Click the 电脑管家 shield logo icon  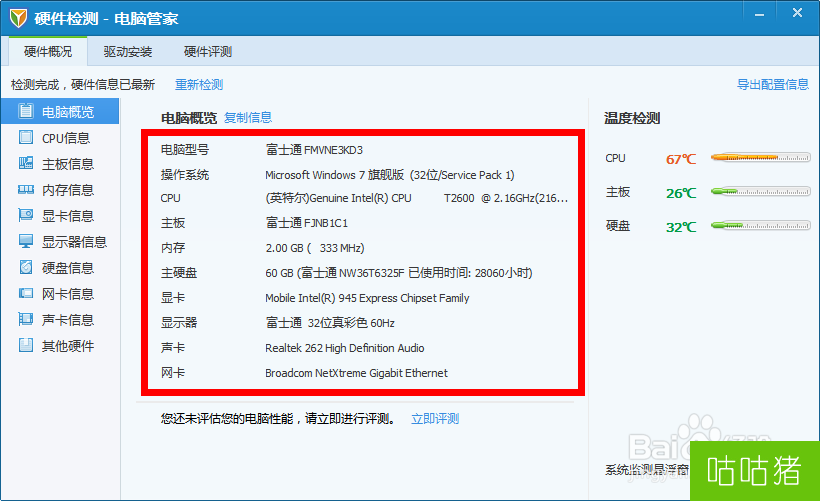point(18,18)
